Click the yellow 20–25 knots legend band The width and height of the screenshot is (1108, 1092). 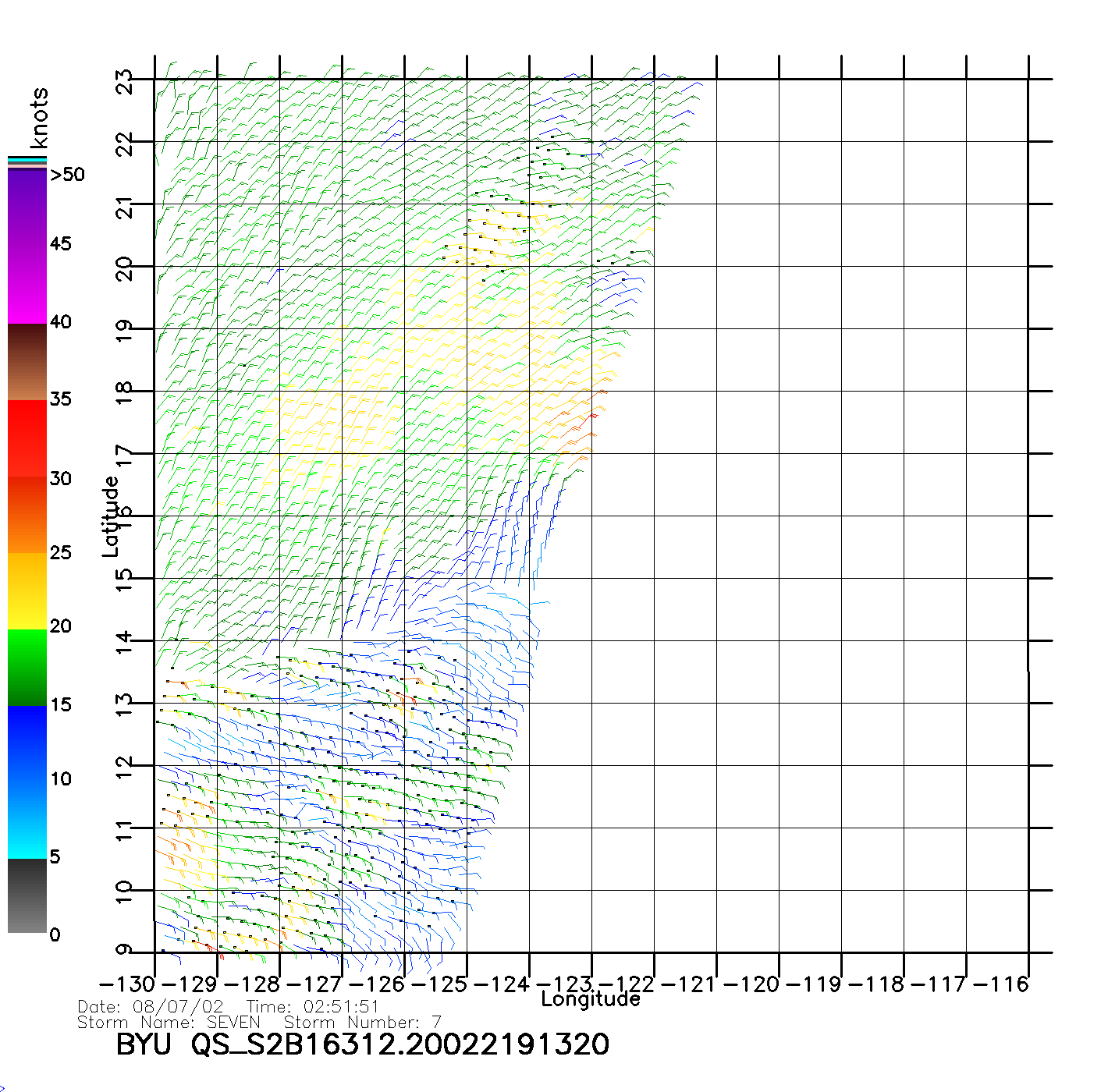point(27,590)
